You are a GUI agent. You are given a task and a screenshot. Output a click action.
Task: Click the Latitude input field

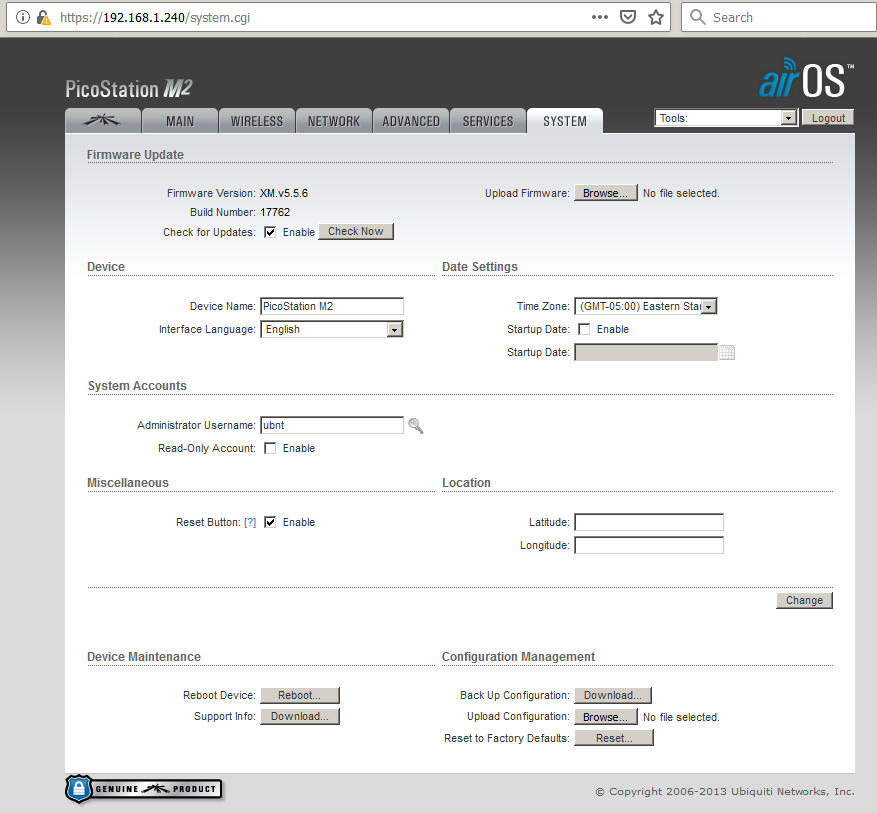pyautogui.click(x=648, y=523)
